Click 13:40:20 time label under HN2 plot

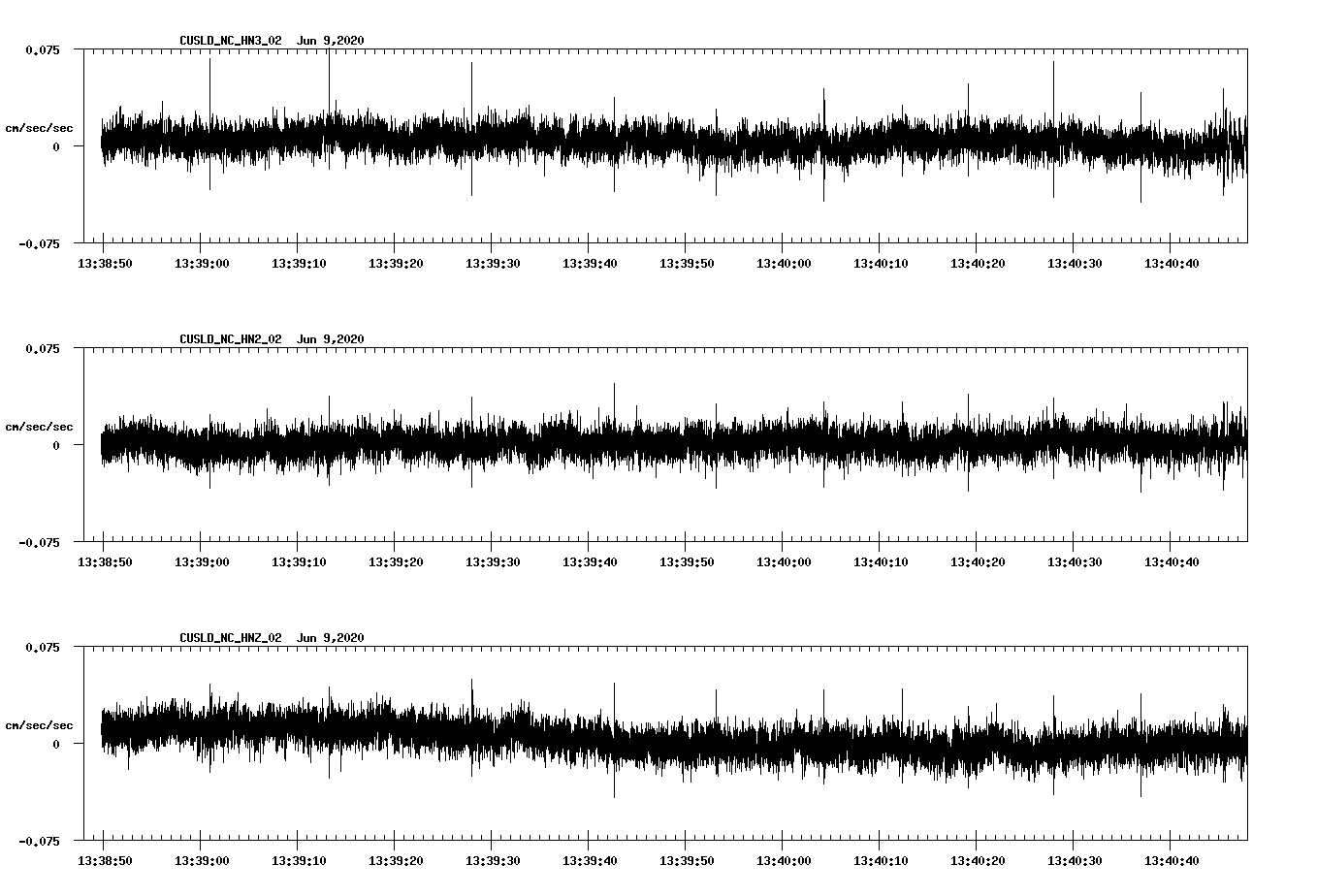(977, 562)
